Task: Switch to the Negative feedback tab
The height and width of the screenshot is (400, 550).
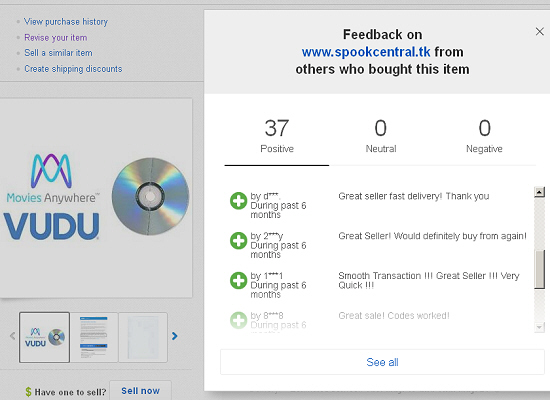Action: coord(484,136)
